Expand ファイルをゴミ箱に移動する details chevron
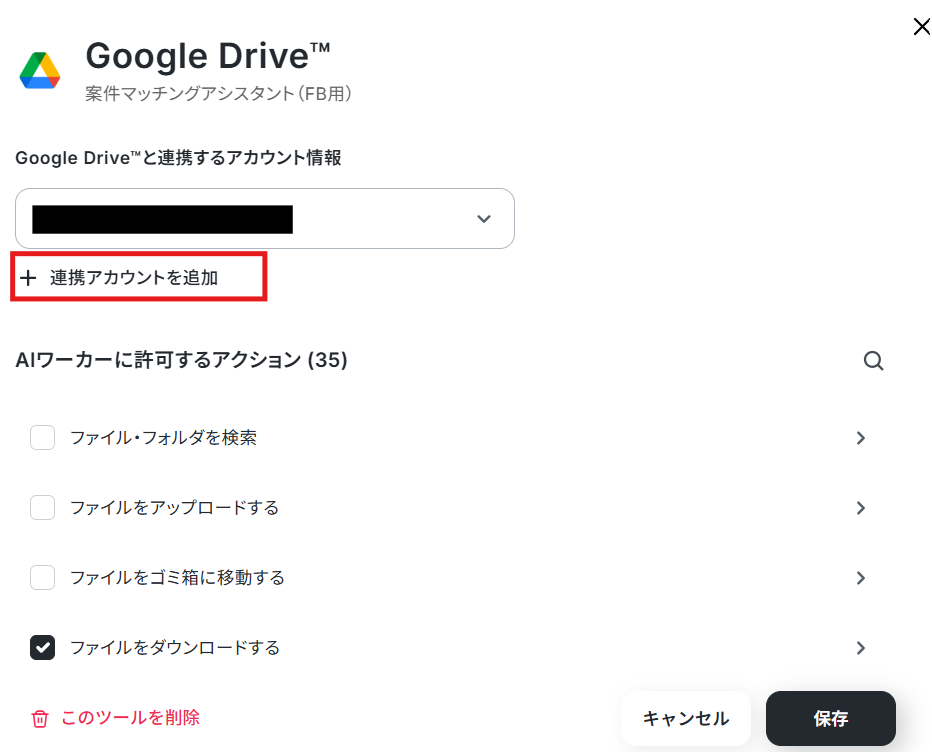932x752 pixels. [x=861, y=578]
